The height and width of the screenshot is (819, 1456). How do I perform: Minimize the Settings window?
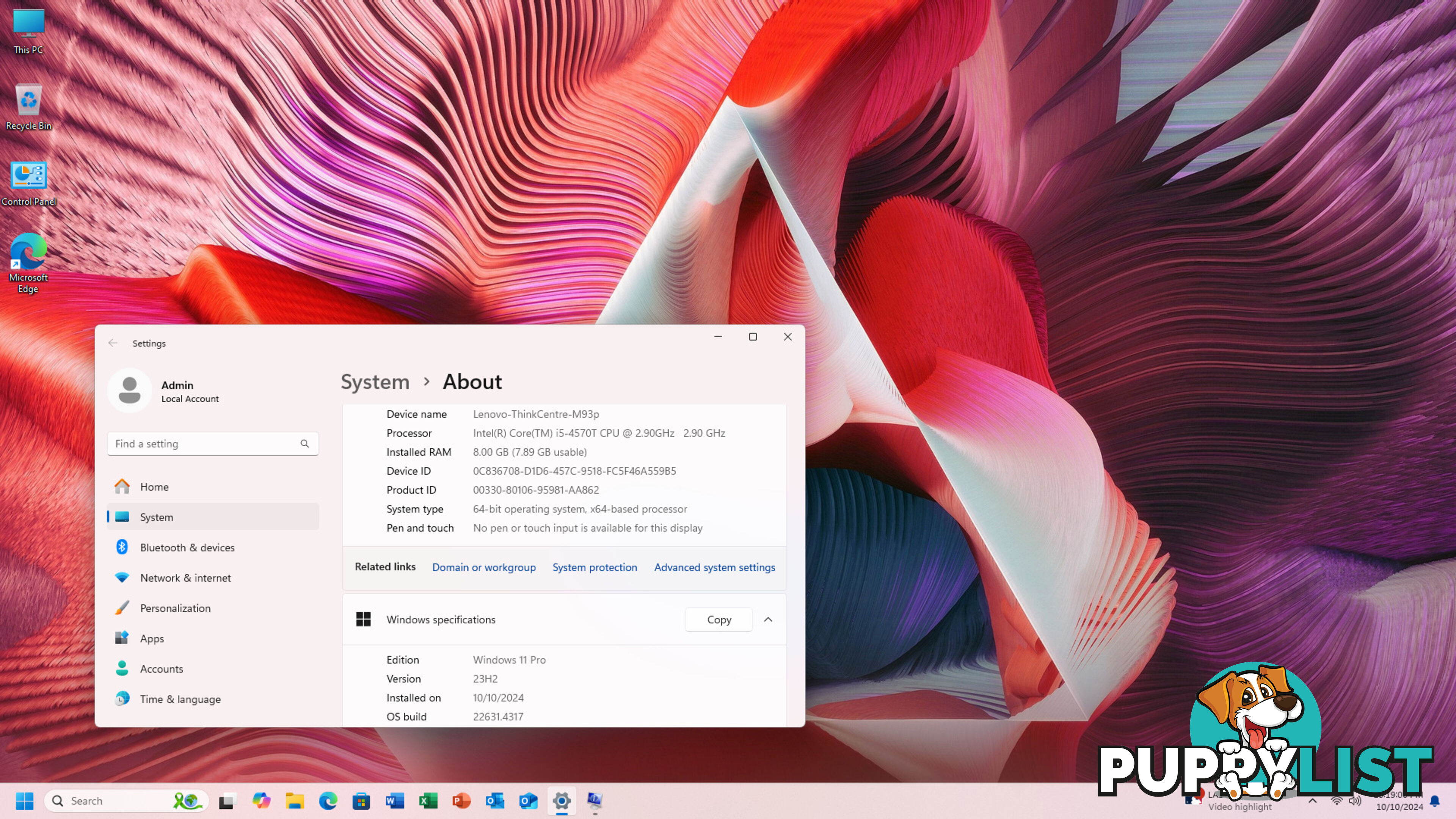click(x=718, y=337)
